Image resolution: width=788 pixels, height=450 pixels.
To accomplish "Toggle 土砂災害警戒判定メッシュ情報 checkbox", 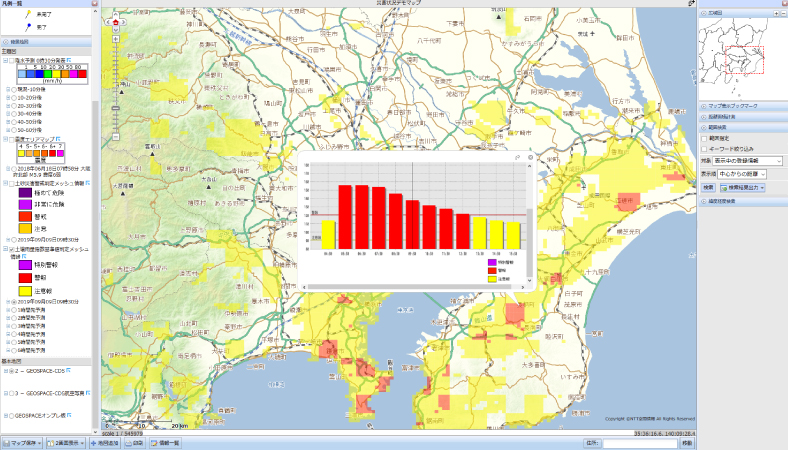I will click(x=12, y=184).
